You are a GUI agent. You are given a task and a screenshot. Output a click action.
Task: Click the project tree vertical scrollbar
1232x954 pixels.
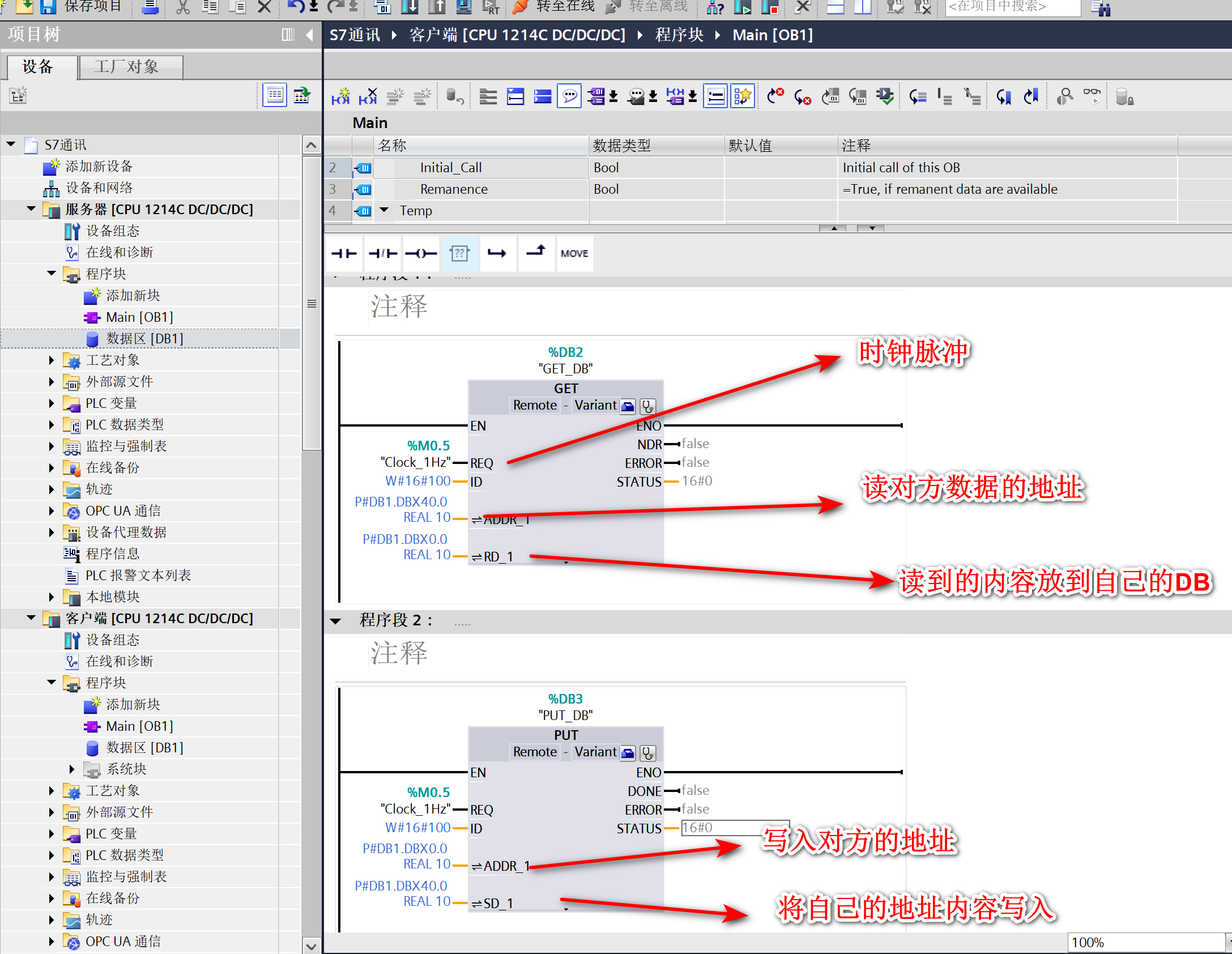pyautogui.click(x=311, y=303)
